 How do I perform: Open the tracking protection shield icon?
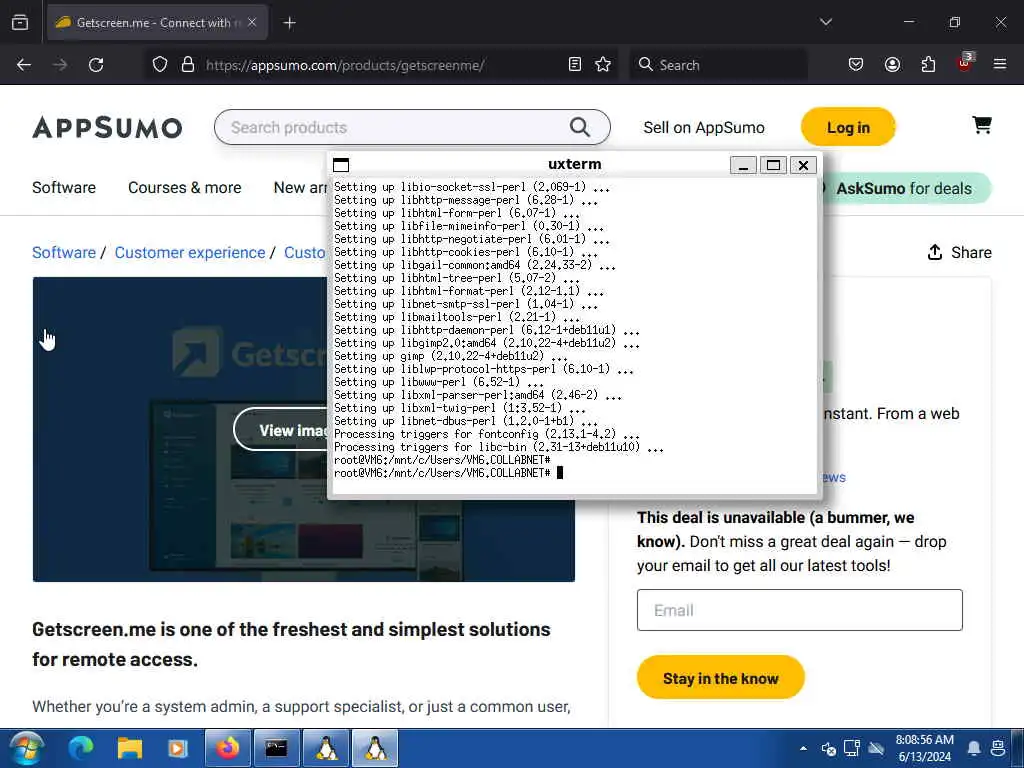160,65
